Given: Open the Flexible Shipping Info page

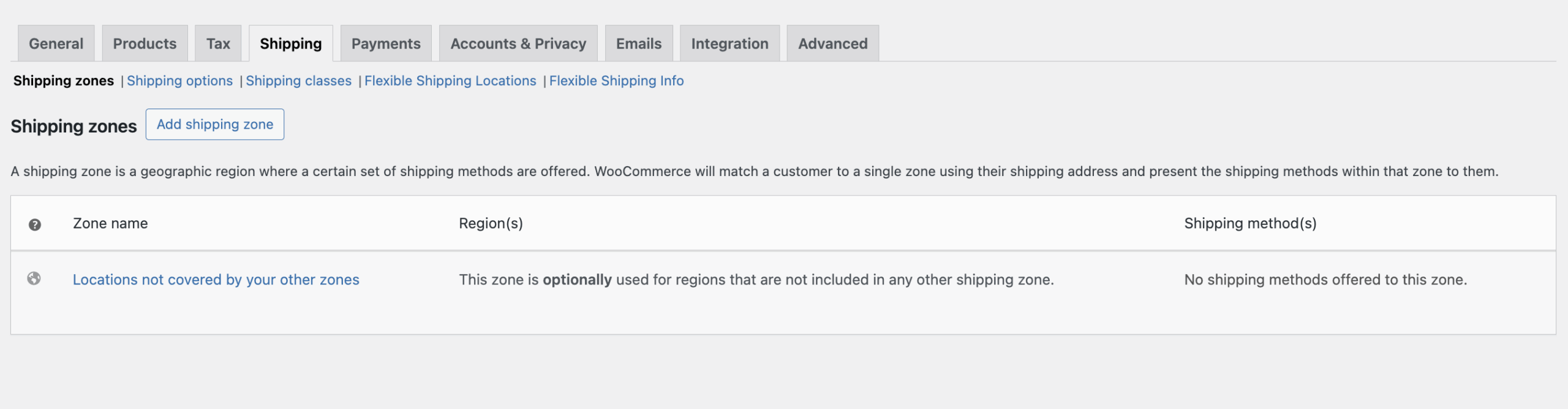Looking at the screenshot, I should [617, 80].
